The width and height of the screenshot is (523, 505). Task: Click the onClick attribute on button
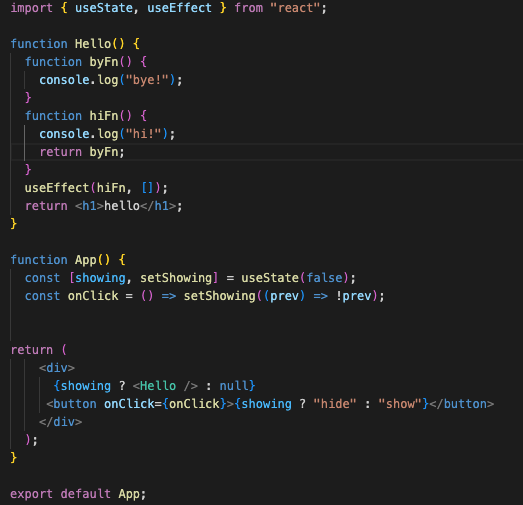pos(129,404)
